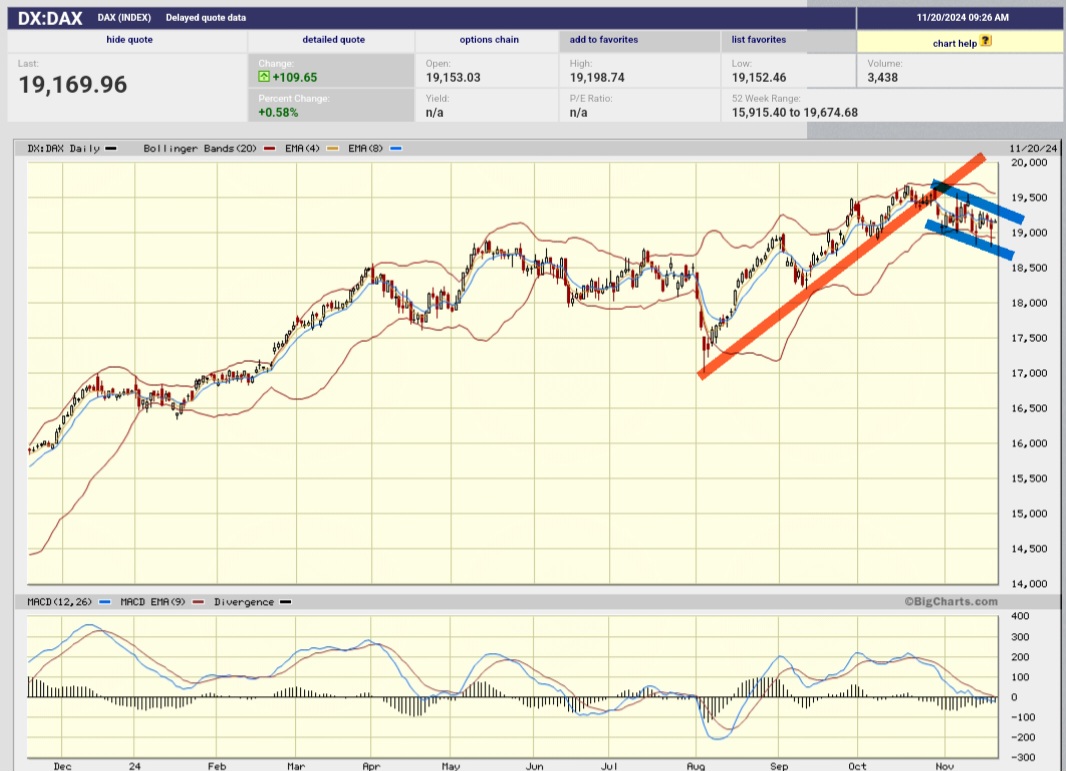Click the black DX:DAX Daily legend marker

pyautogui.click(x=111, y=149)
